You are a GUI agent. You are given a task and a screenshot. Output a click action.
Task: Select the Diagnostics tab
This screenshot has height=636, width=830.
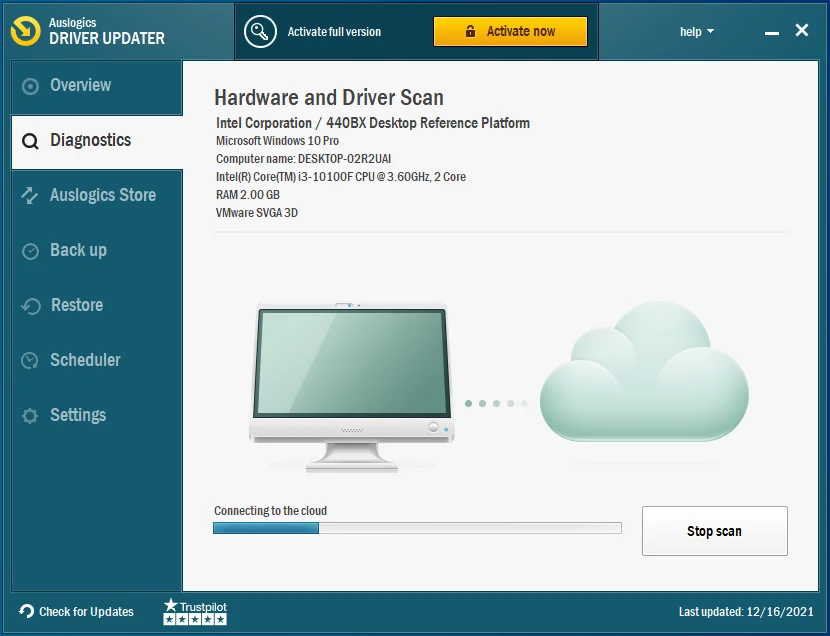97,142
